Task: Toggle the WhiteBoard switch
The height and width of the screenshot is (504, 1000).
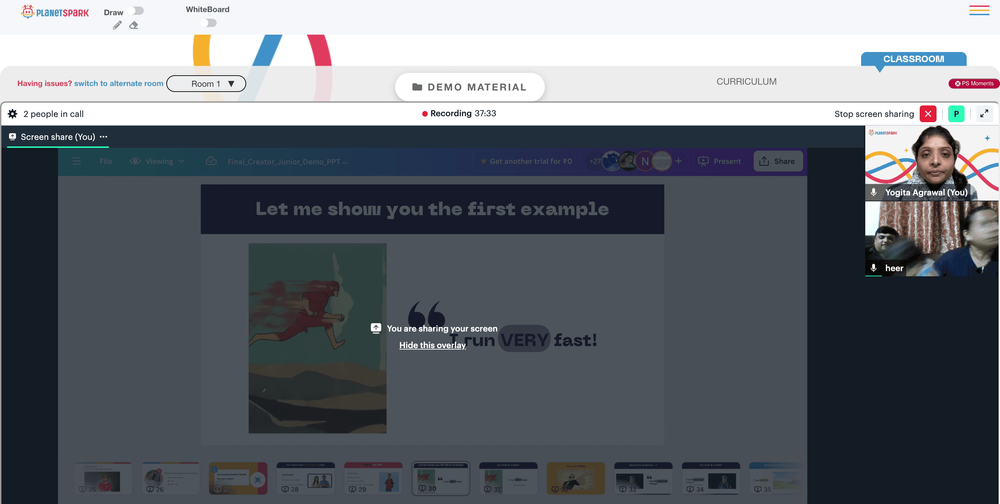Action: click(208, 23)
